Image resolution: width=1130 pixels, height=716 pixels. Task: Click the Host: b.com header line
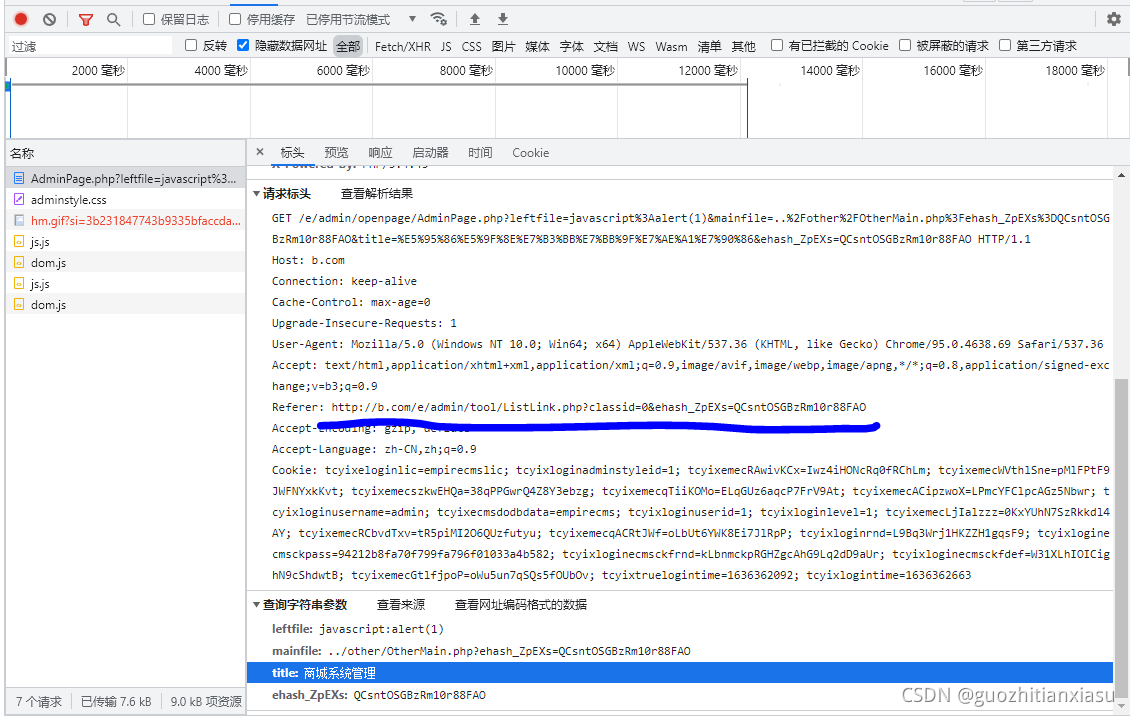pyautogui.click(x=308, y=260)
